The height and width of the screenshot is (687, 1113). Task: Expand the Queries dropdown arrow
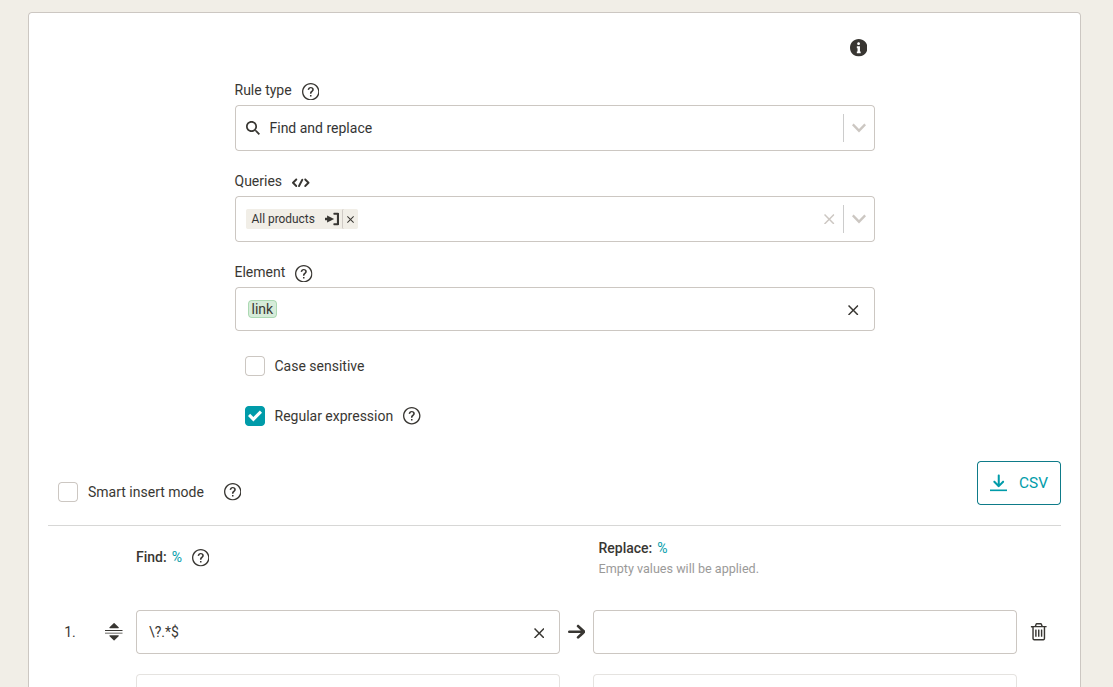coord(858,219)
